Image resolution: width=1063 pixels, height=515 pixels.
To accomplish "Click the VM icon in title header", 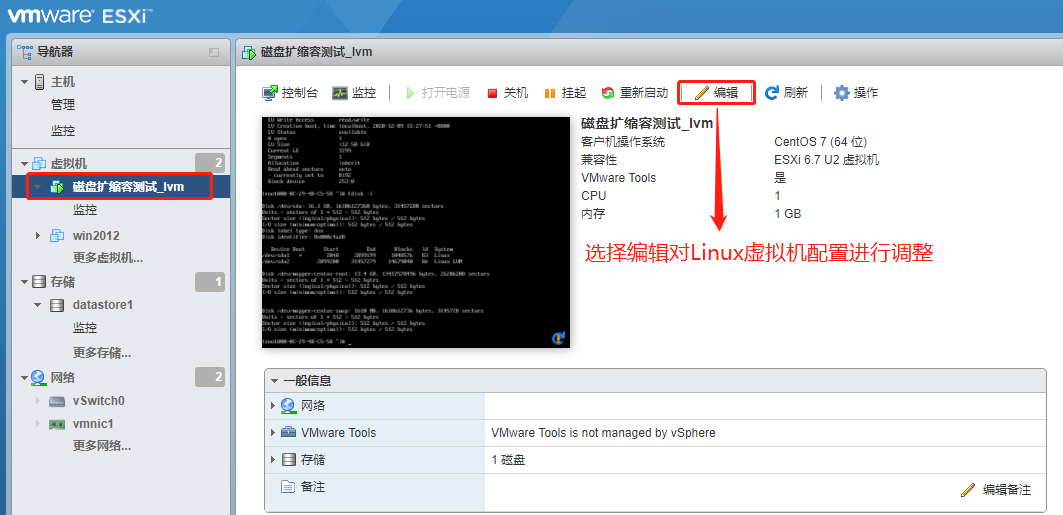I will [249, 52].
